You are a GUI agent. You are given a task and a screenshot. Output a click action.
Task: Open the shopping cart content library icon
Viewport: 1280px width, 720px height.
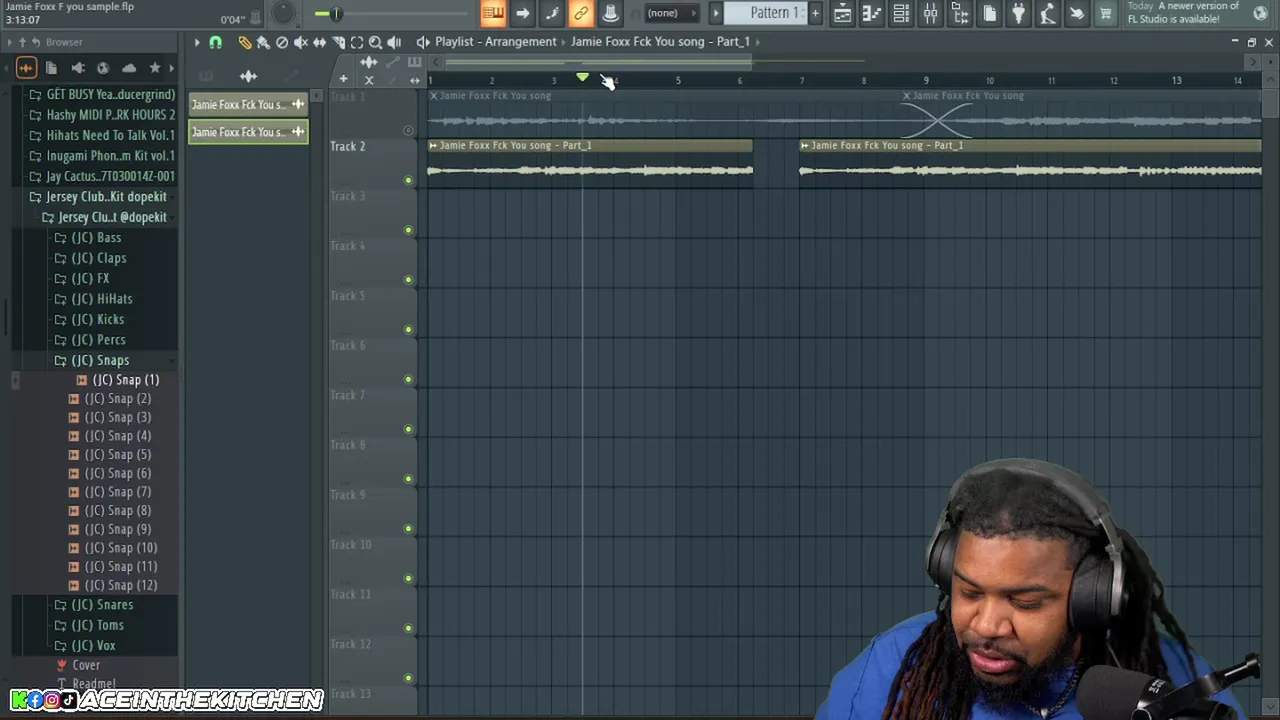[x=1106, y=13]
